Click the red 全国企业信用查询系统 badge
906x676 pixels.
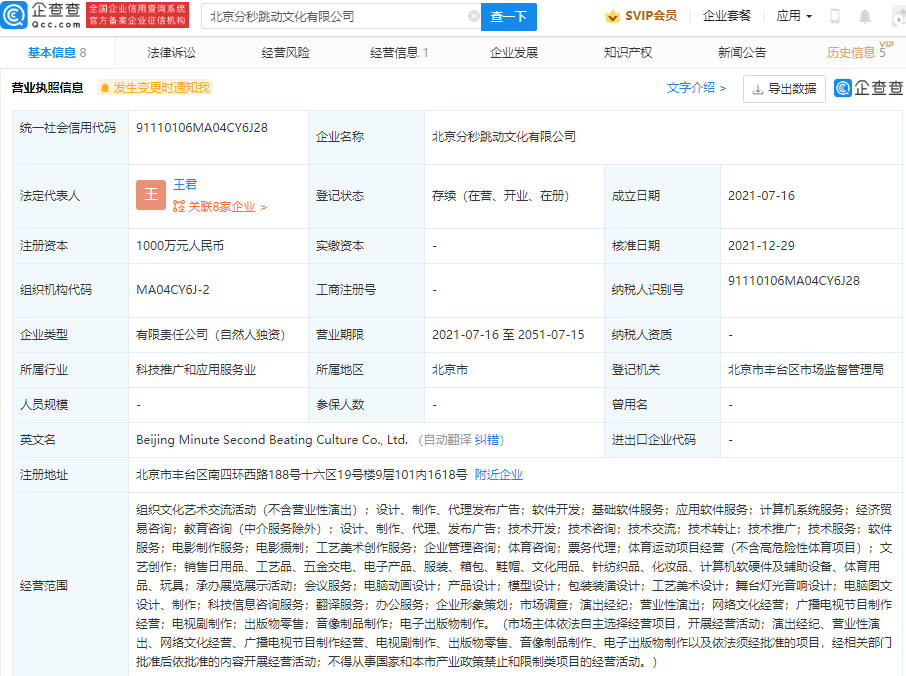click(x=138, y=14)
